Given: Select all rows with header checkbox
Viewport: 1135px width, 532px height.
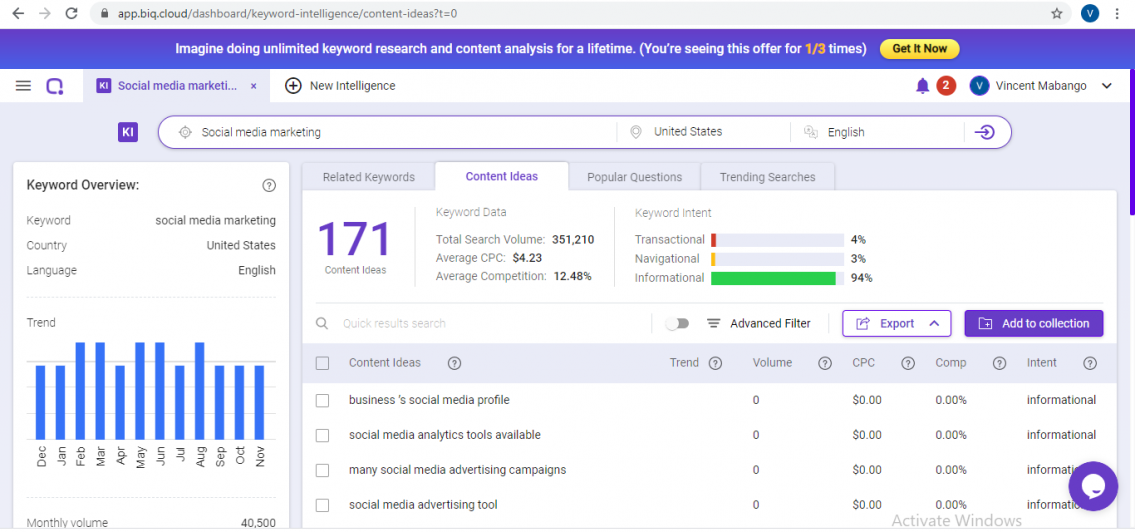Looking at the screenshot, I should tap(323, 363).
